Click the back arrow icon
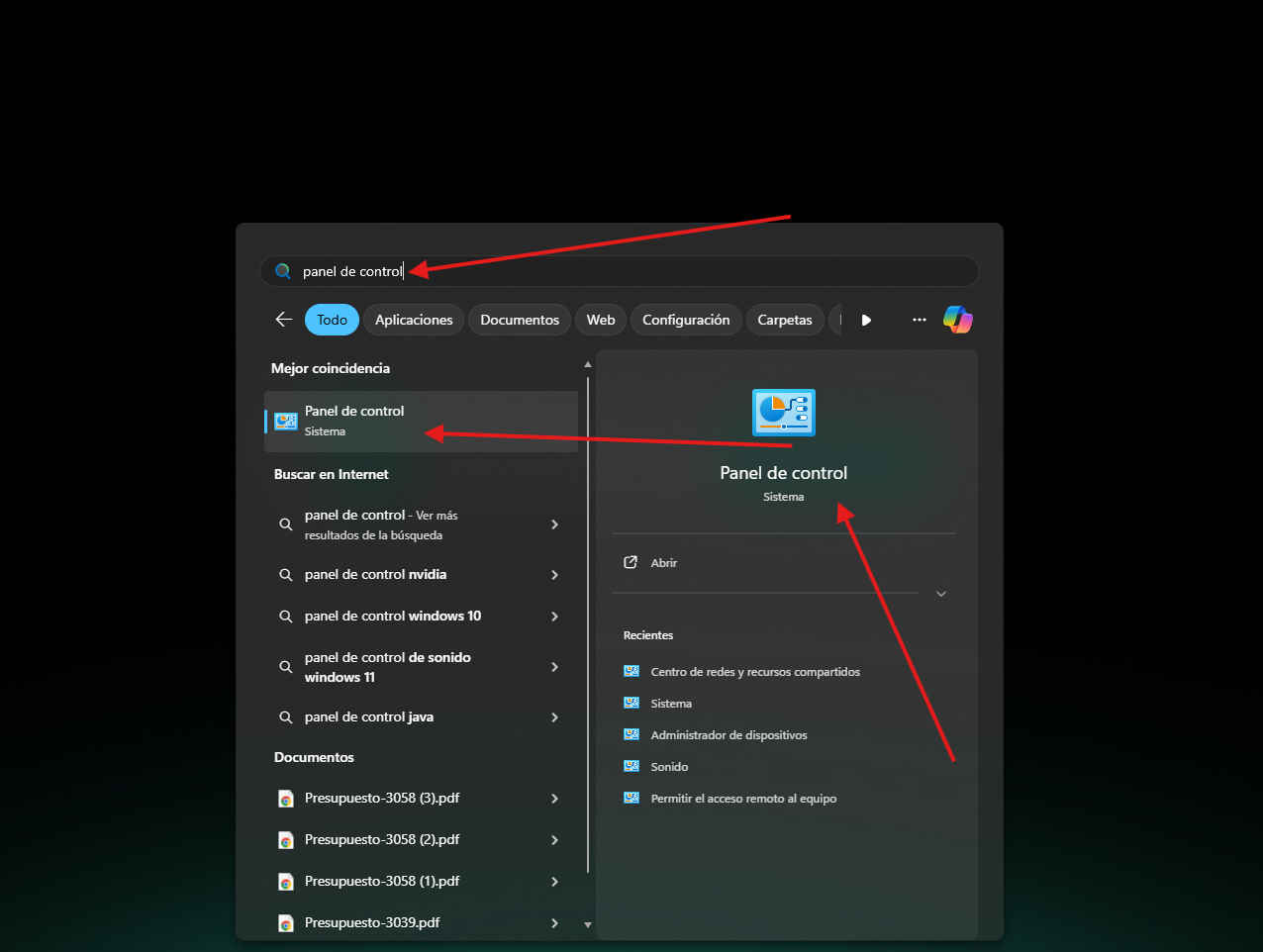This screenshot has width=1263, height=952. 284,320
